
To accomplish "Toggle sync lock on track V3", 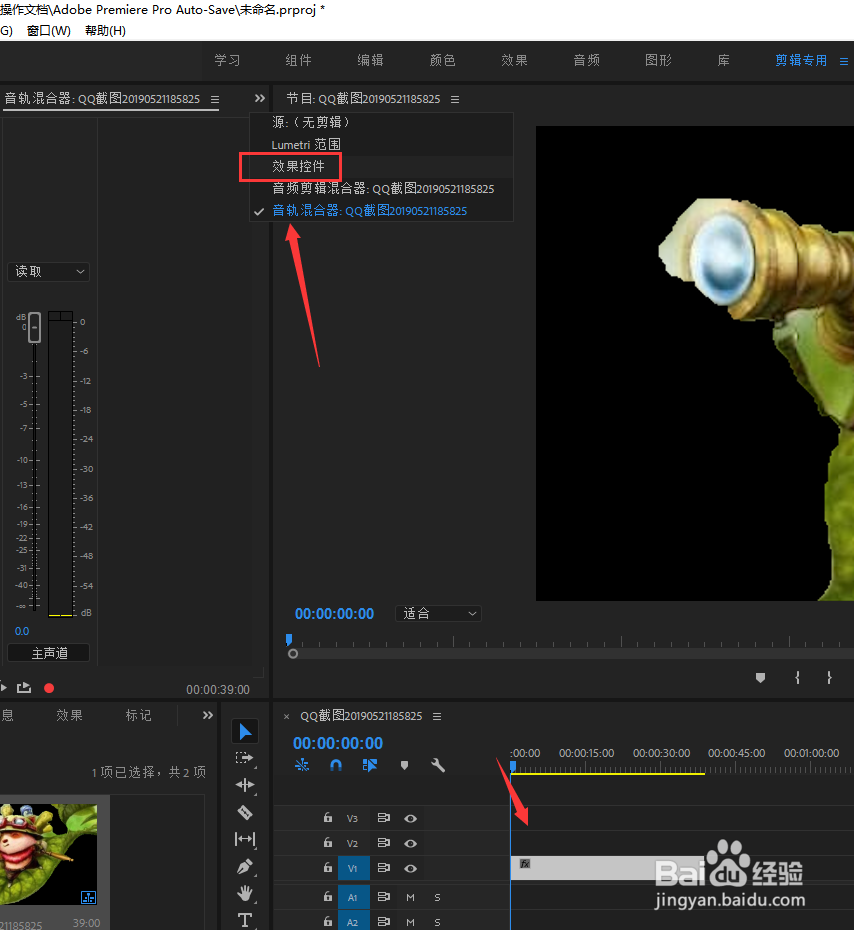I will [x=384, y=818].
